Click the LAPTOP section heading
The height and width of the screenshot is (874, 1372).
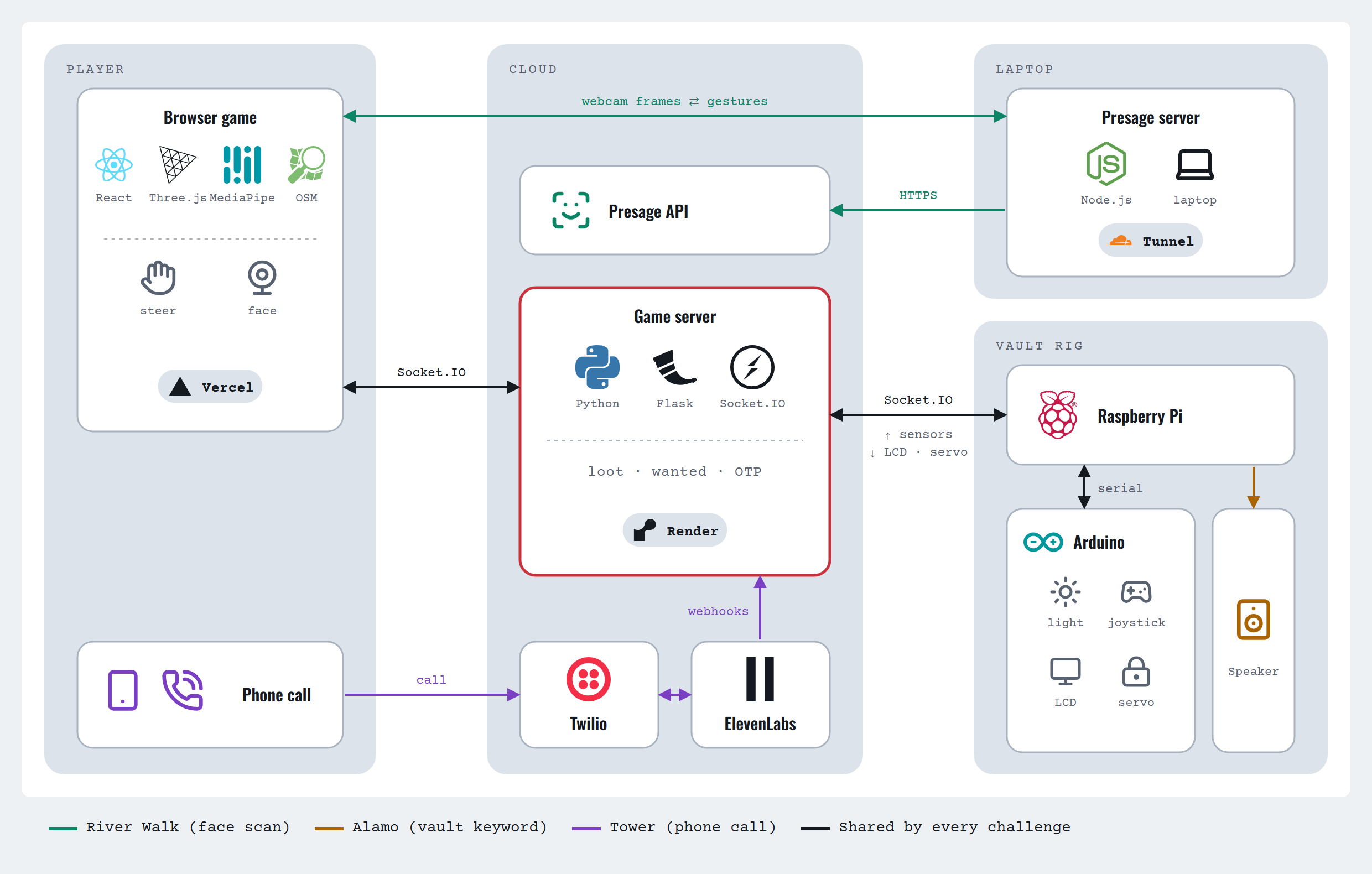coord(1025,70)
